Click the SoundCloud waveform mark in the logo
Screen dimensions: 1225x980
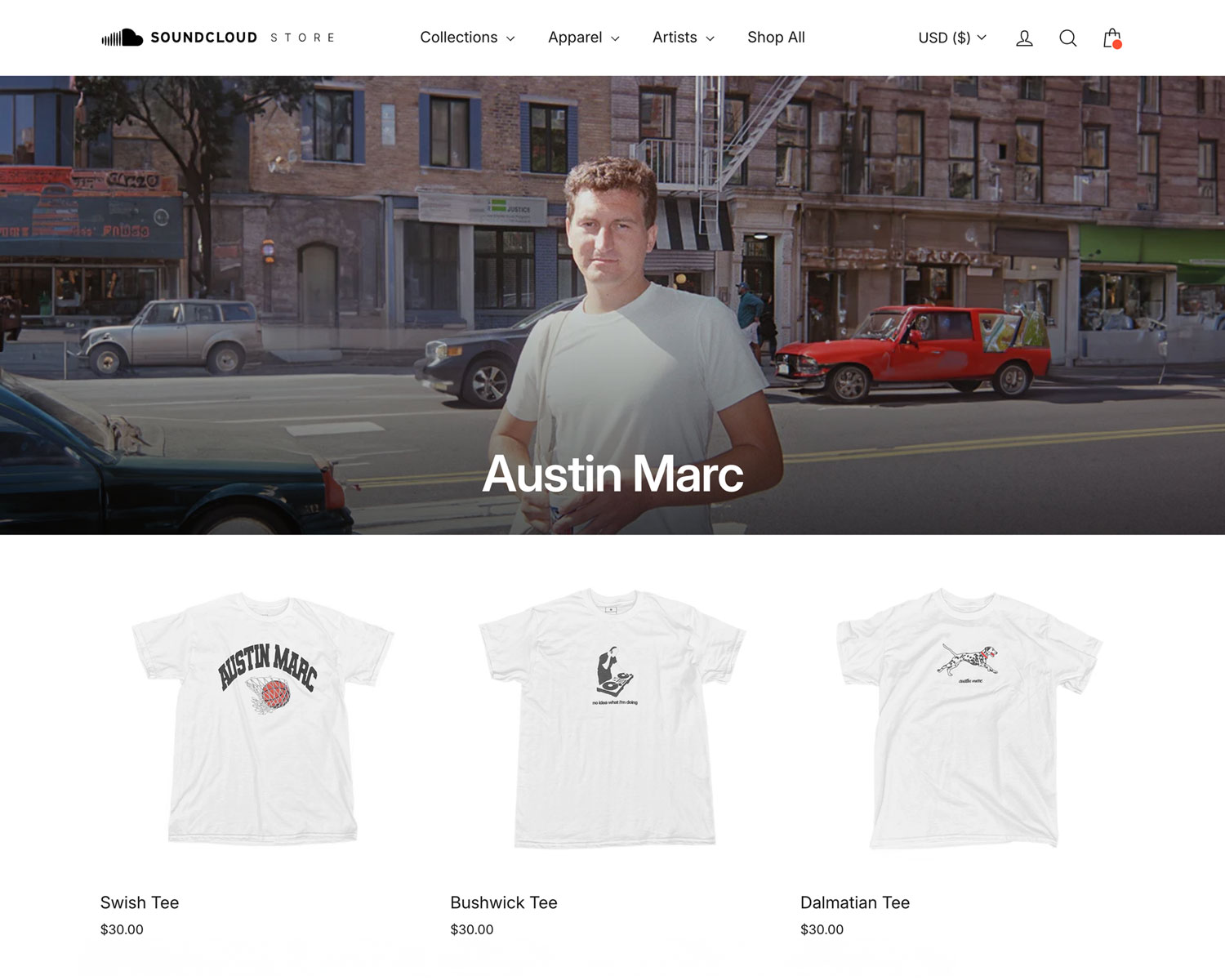[122, 37]
